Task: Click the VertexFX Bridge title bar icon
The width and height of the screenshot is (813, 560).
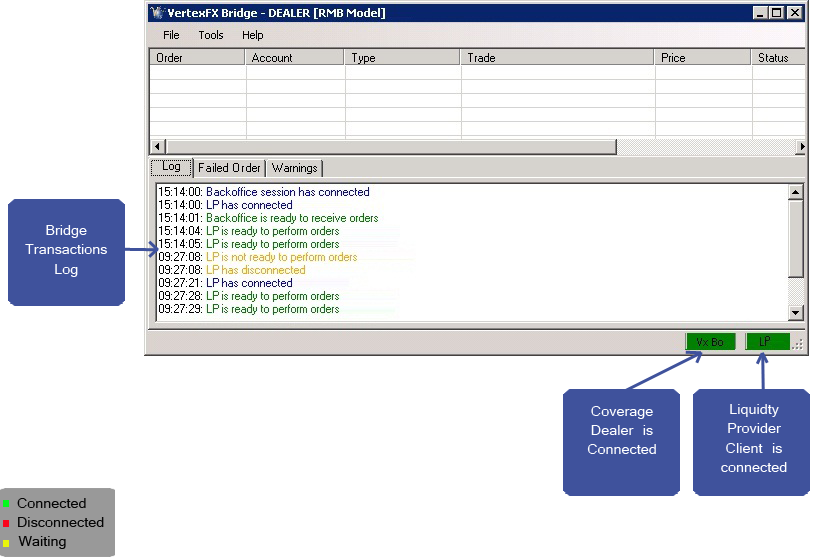Action: pyautogui.click(x=156, y=13)
